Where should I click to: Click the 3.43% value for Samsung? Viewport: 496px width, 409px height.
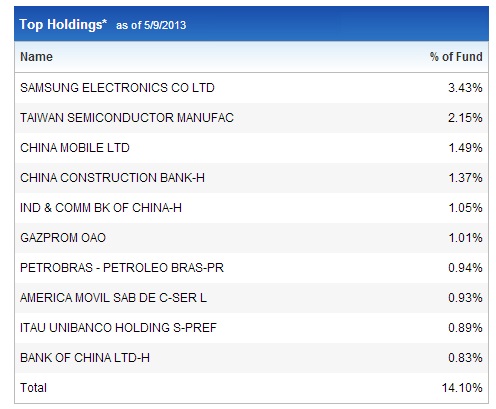465,88
